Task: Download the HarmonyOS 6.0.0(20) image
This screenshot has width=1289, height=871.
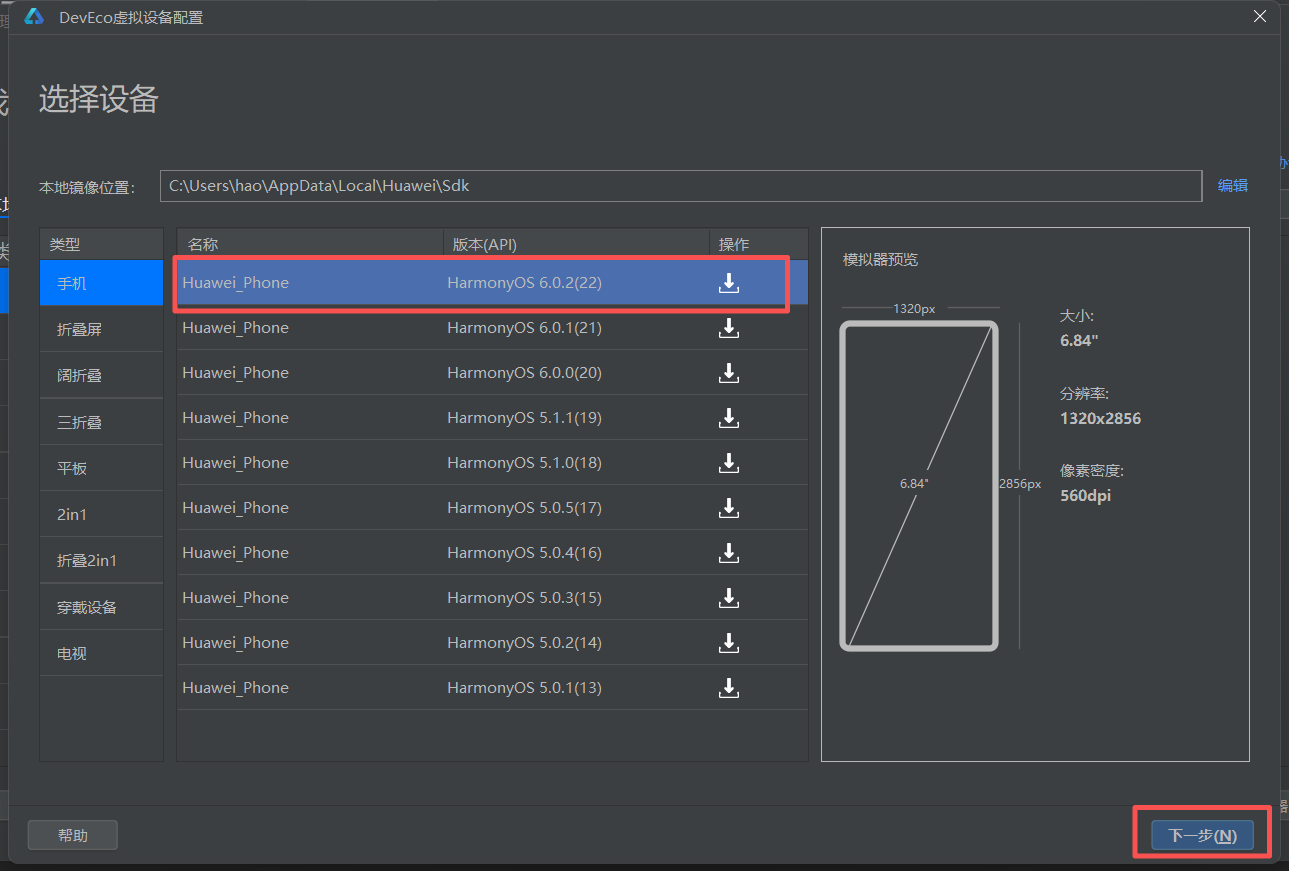Action: (x=729, y=373)
